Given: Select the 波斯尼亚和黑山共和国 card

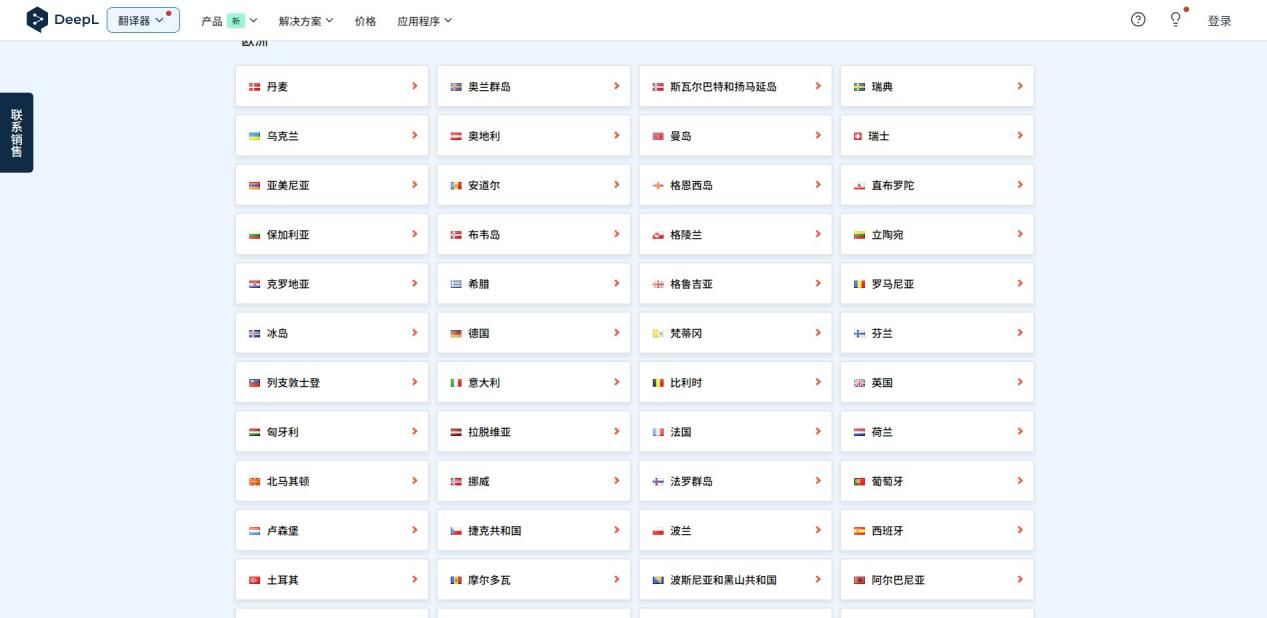Looking at the screenshot, I should [x=735, y=580].
